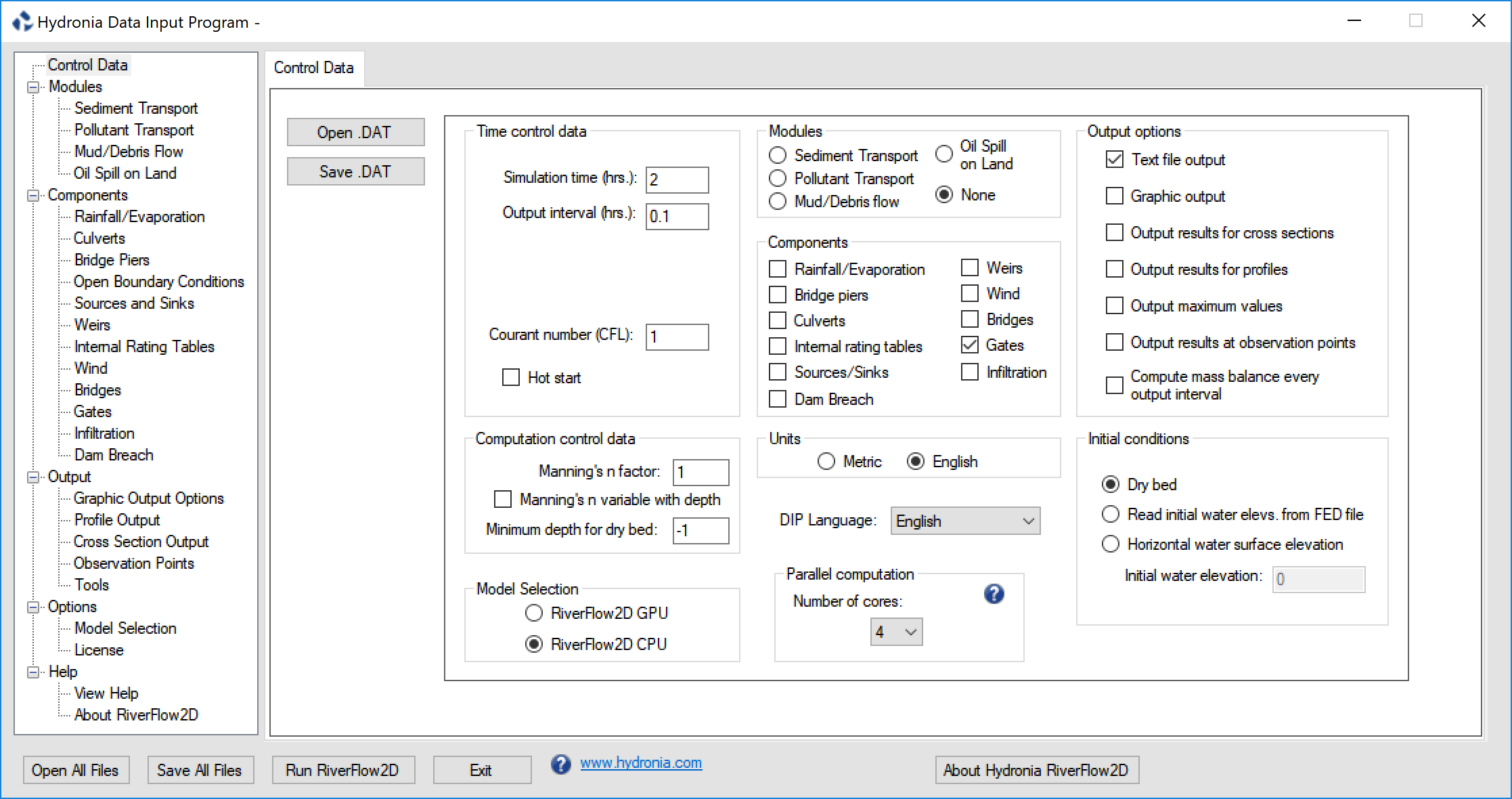Collapse the Modules tree node

coord(33,87)
